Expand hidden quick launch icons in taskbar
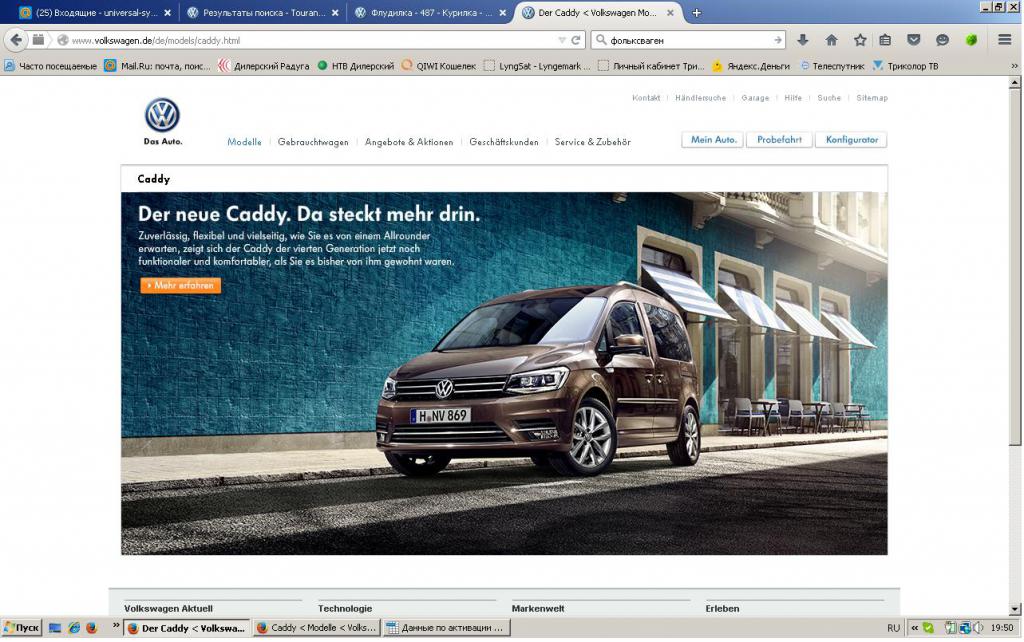Viewport: 1024px width, 642px height. tap(116, 626)
